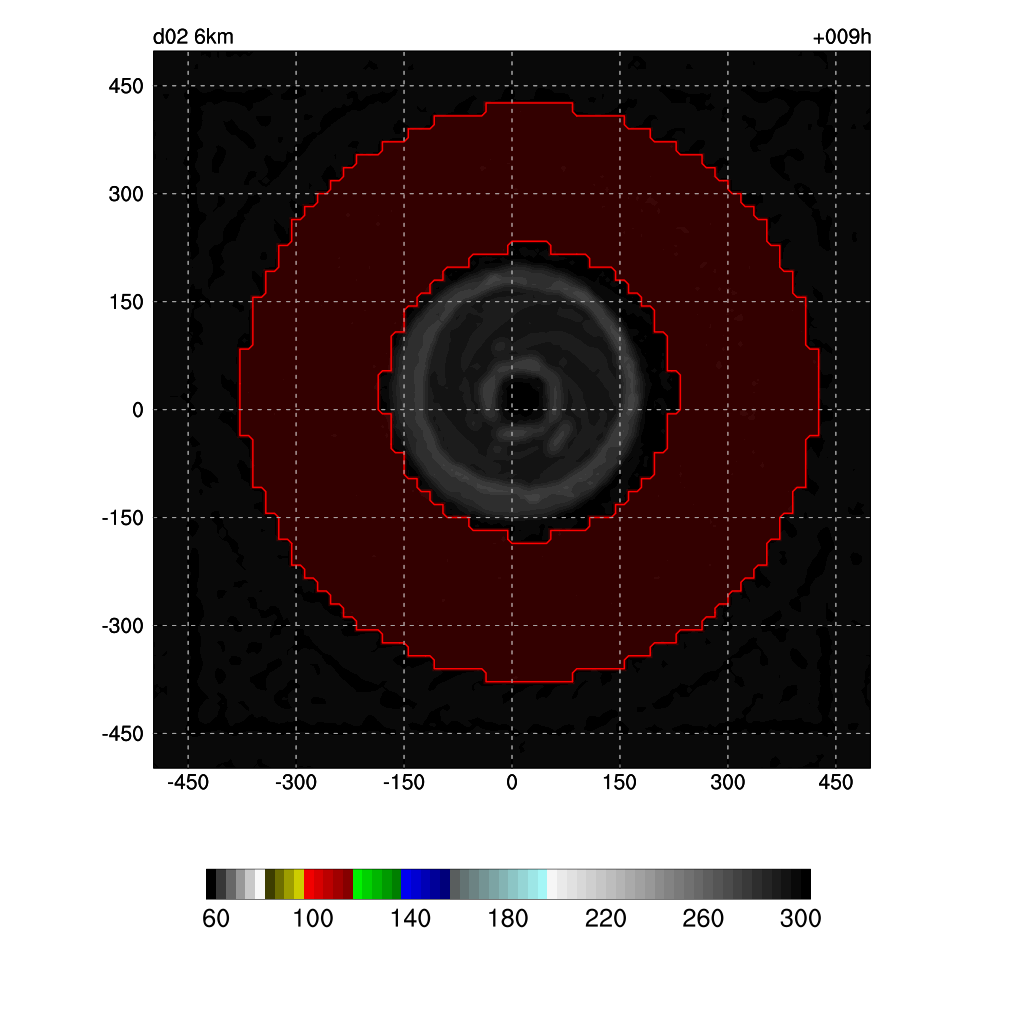1024x1024 pixels.
Task: Click the colorbar label "60"
Action: (x=216, y=919)
